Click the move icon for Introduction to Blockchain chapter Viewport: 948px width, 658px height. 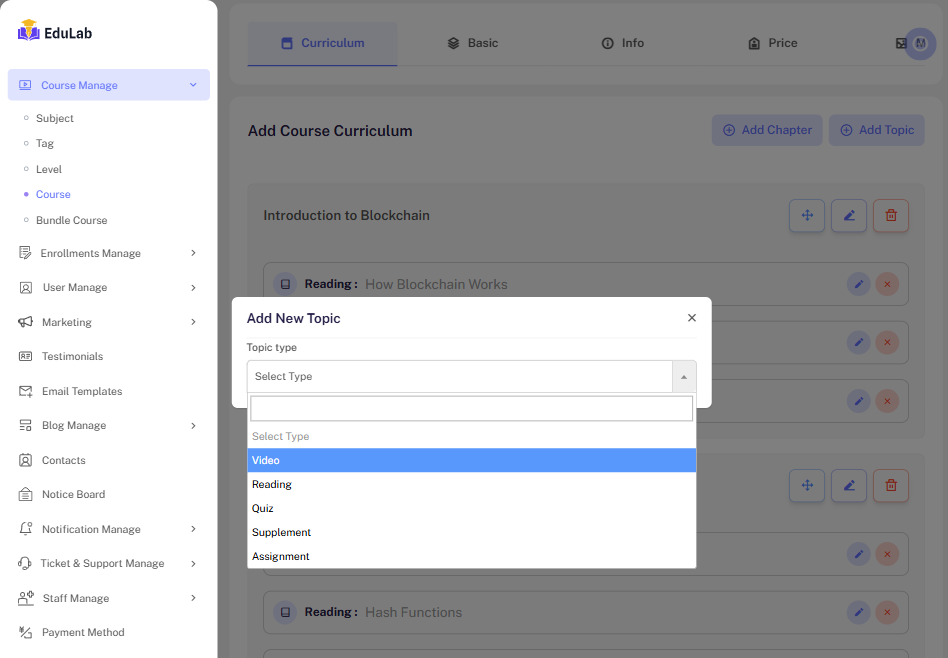click(x=807, y=216)
